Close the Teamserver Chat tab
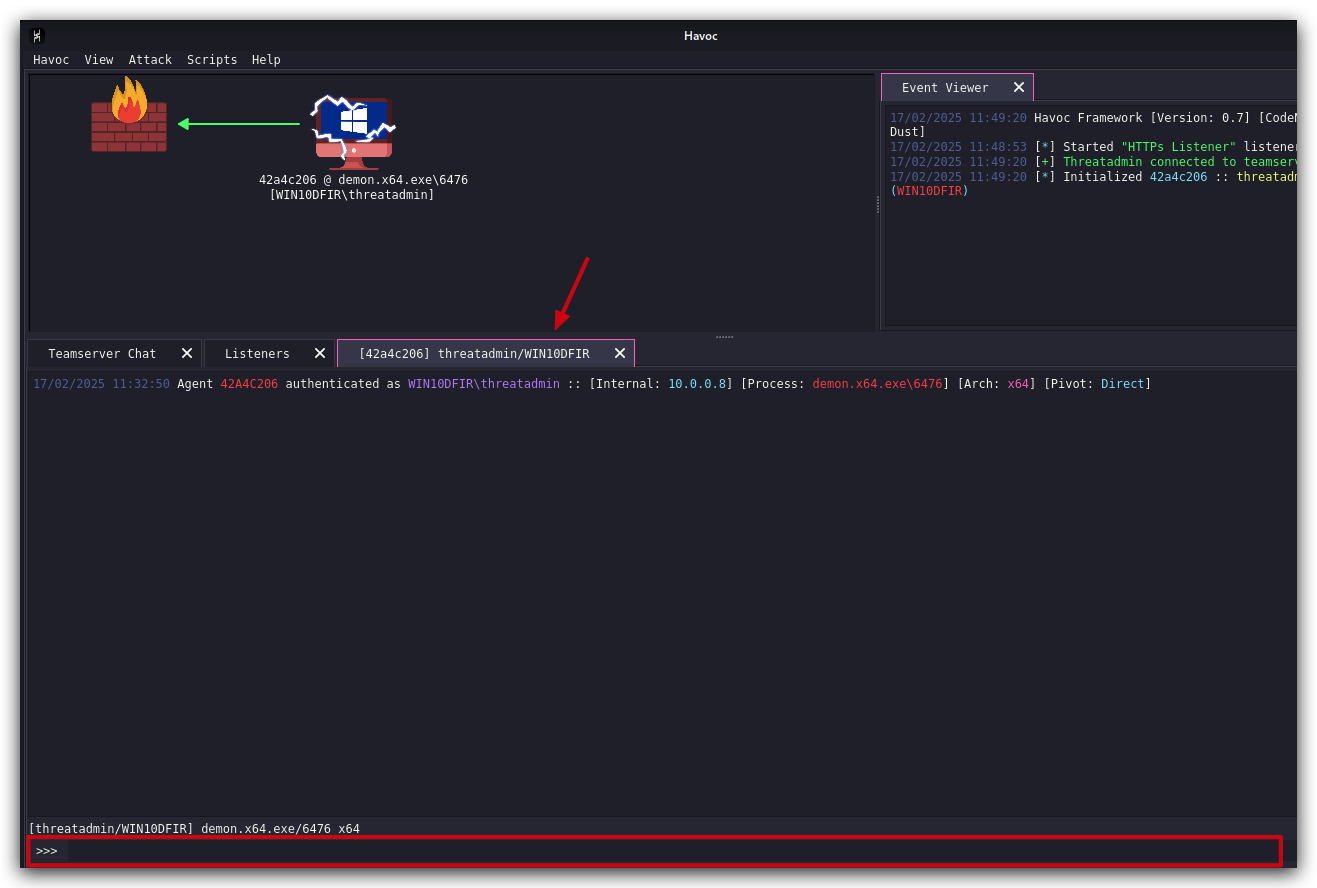This screenshot has height=888, width=1317. [x=187, y=353]
